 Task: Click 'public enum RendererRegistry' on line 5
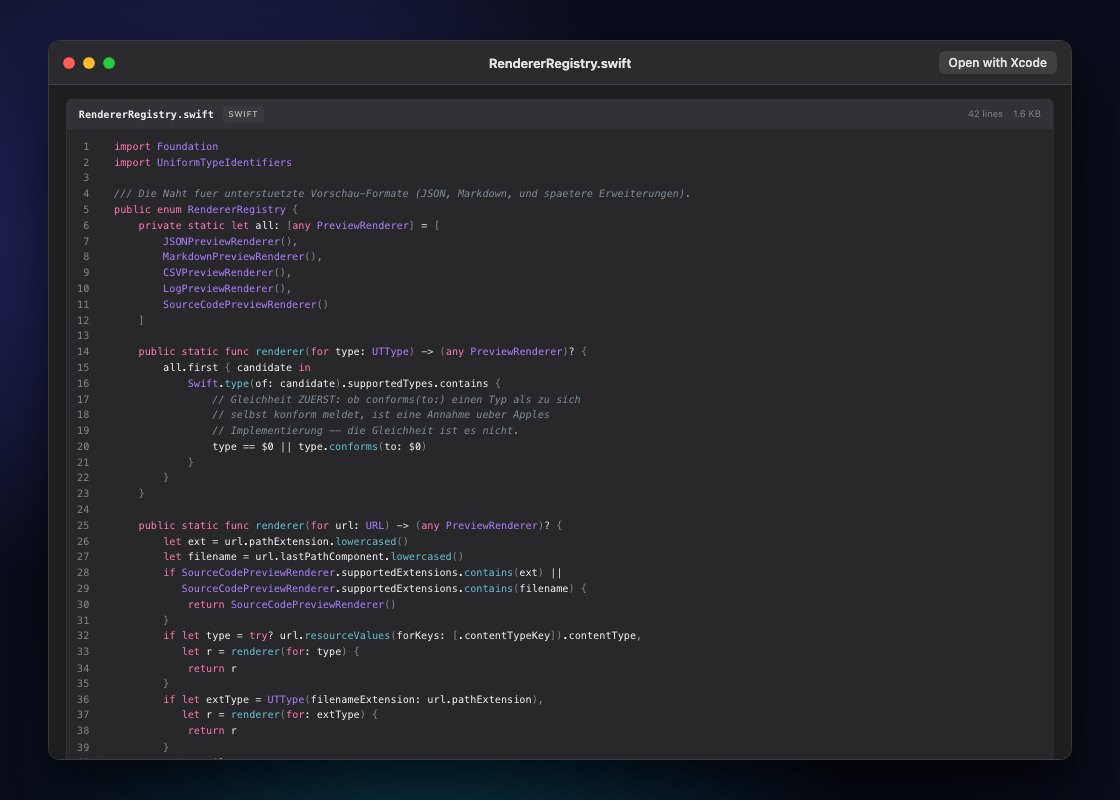(199, 209)
